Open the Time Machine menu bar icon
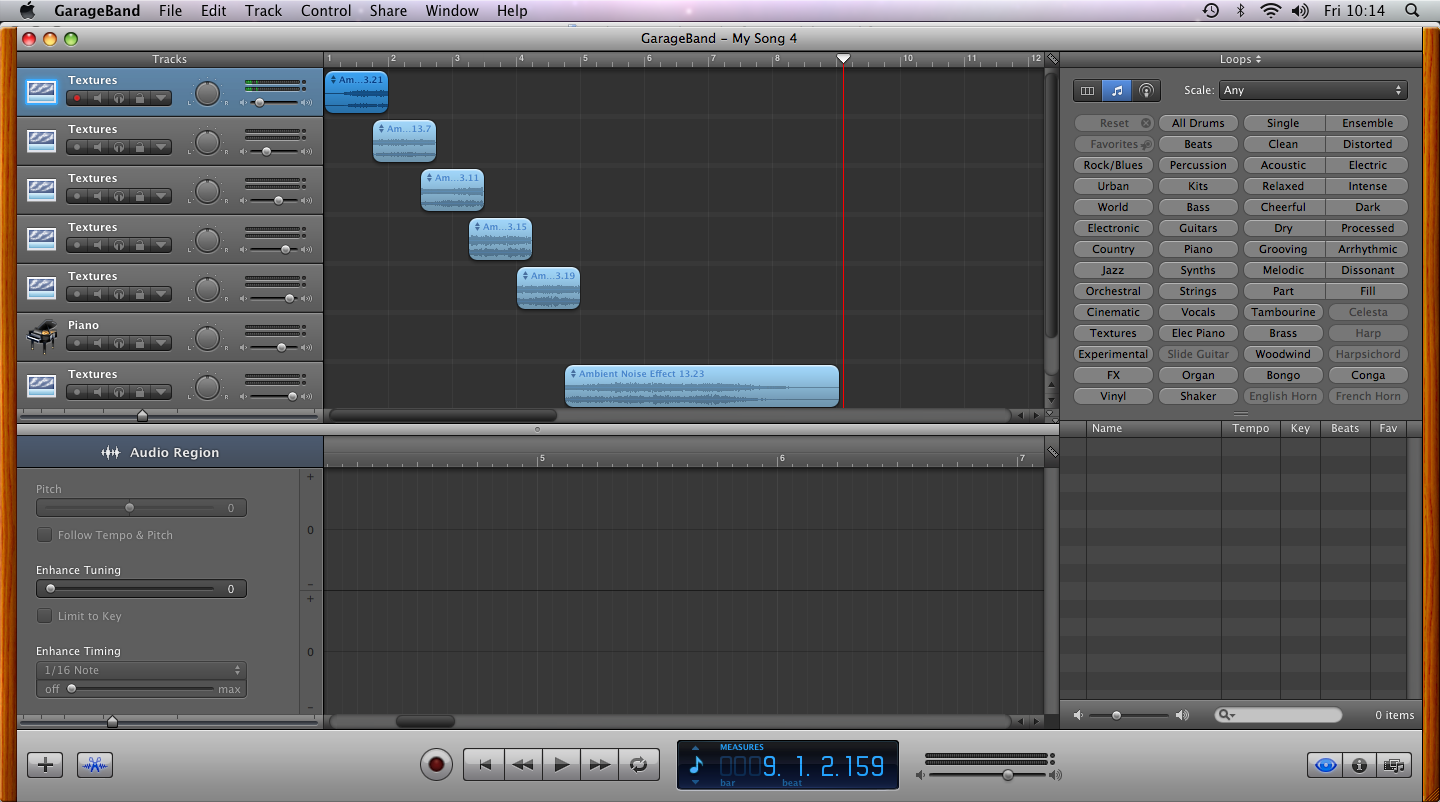 point(1211,11)
